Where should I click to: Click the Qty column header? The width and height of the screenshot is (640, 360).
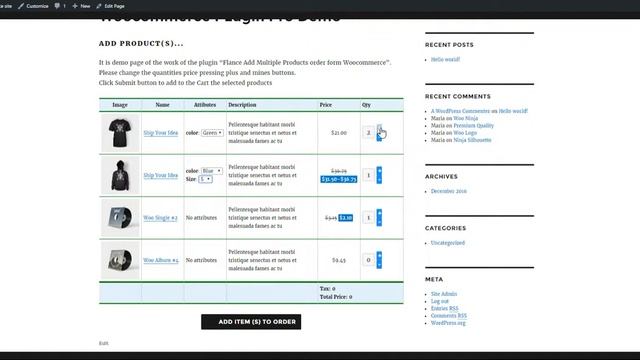pyautogui.click(x=366, y=105)
